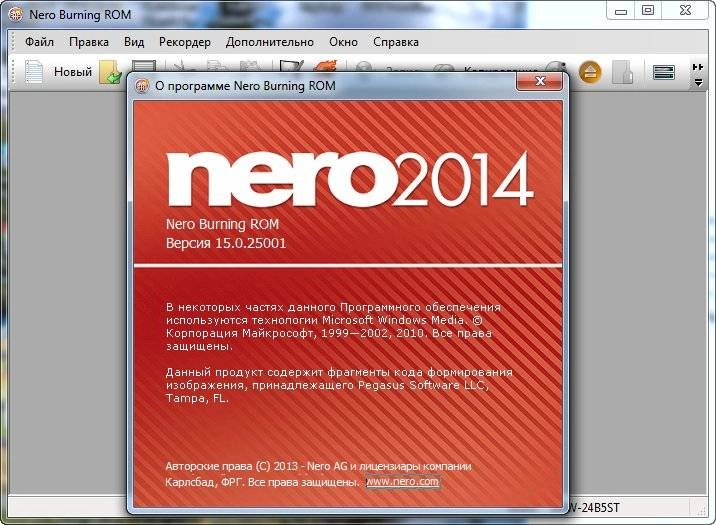
Task: Click the Nero Burning ROM main window icon
Action: (16, 15)
